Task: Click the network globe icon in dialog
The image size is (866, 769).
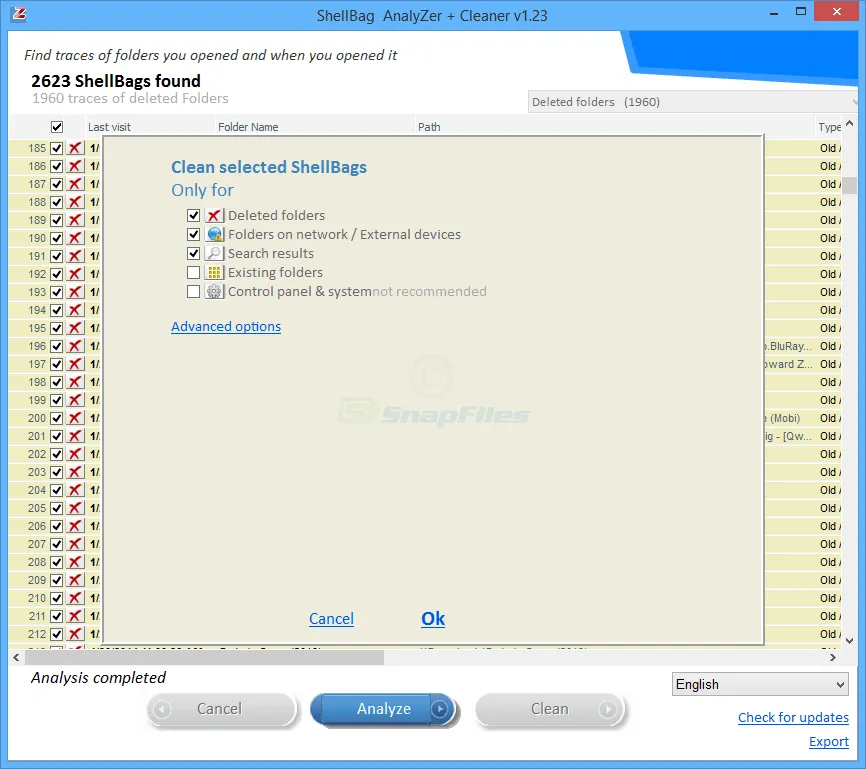Action: click(214, 234)
